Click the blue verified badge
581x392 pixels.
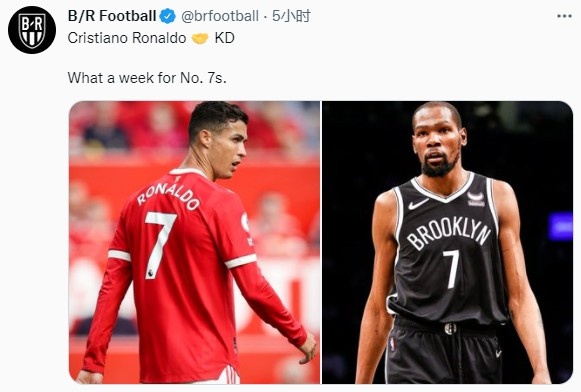click(x=167, y=16)
